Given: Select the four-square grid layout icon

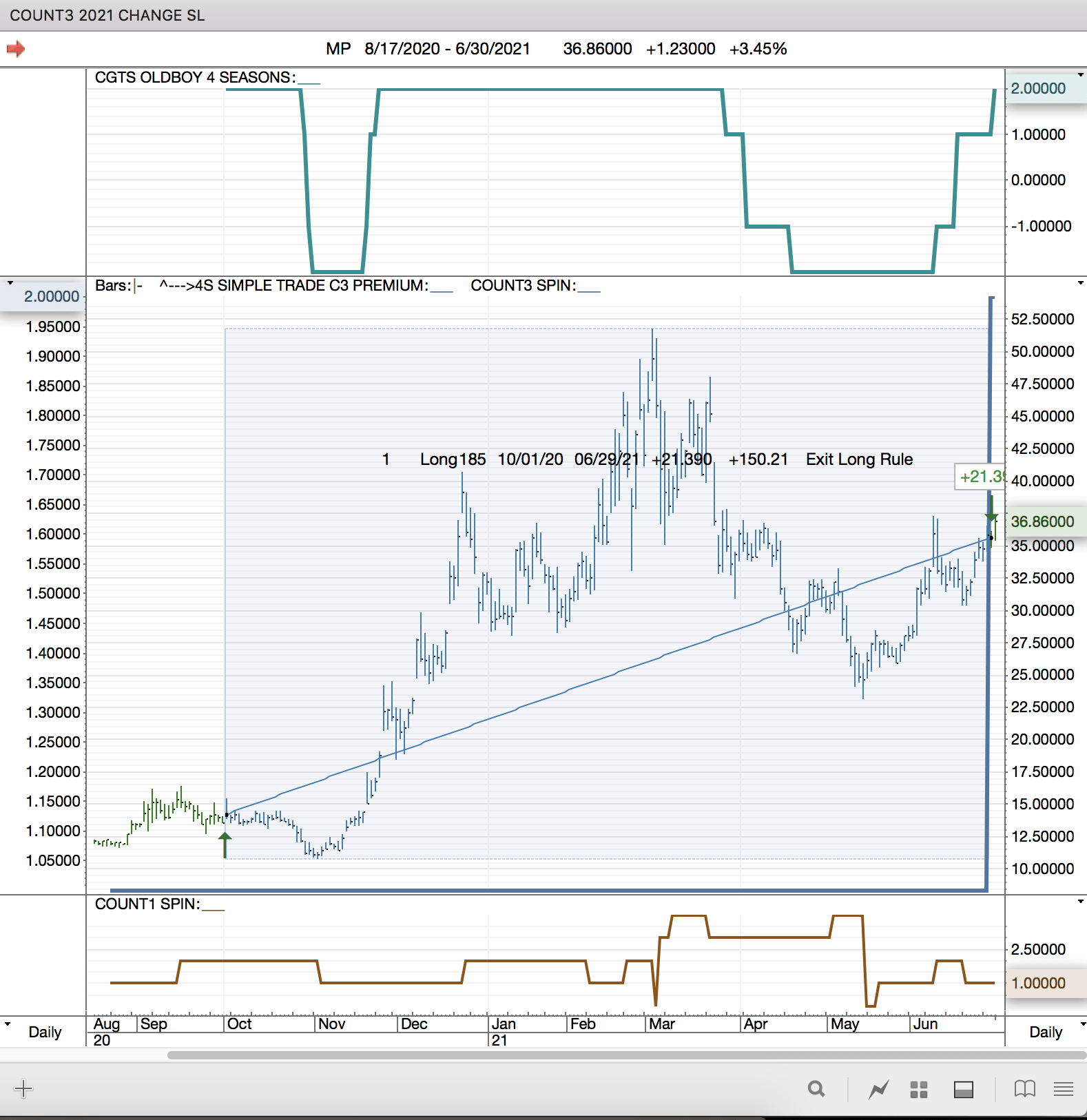Looking at the screenshot, I should [x=919, y=1089].
